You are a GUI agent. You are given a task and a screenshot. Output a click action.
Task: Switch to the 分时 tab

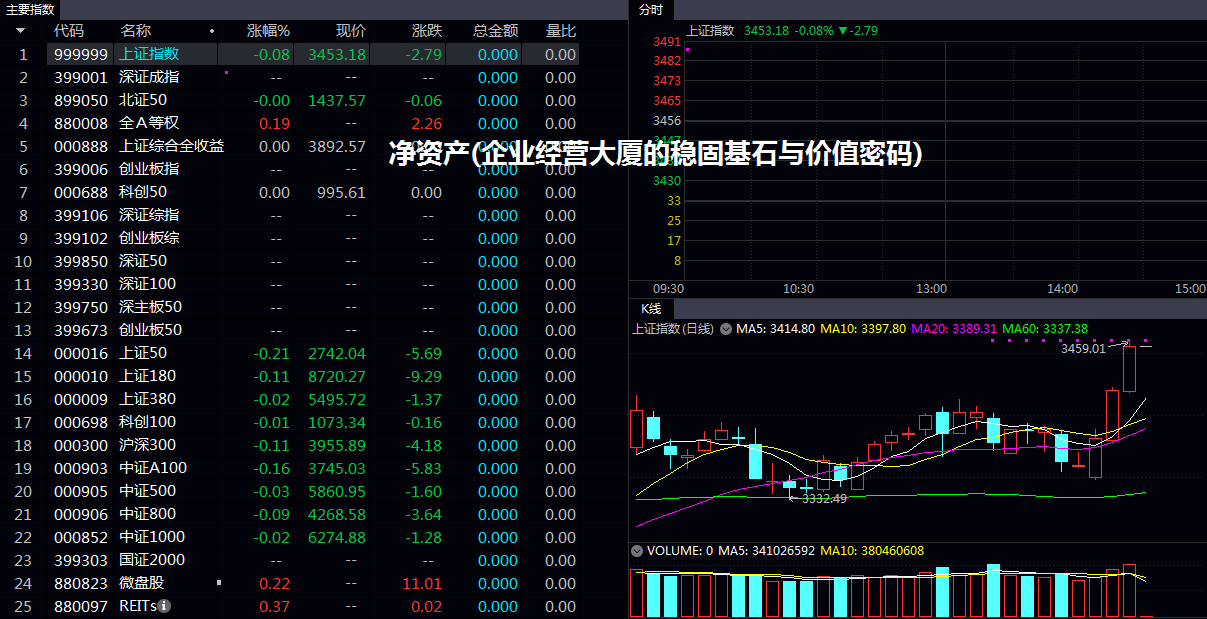coord(650,9)
